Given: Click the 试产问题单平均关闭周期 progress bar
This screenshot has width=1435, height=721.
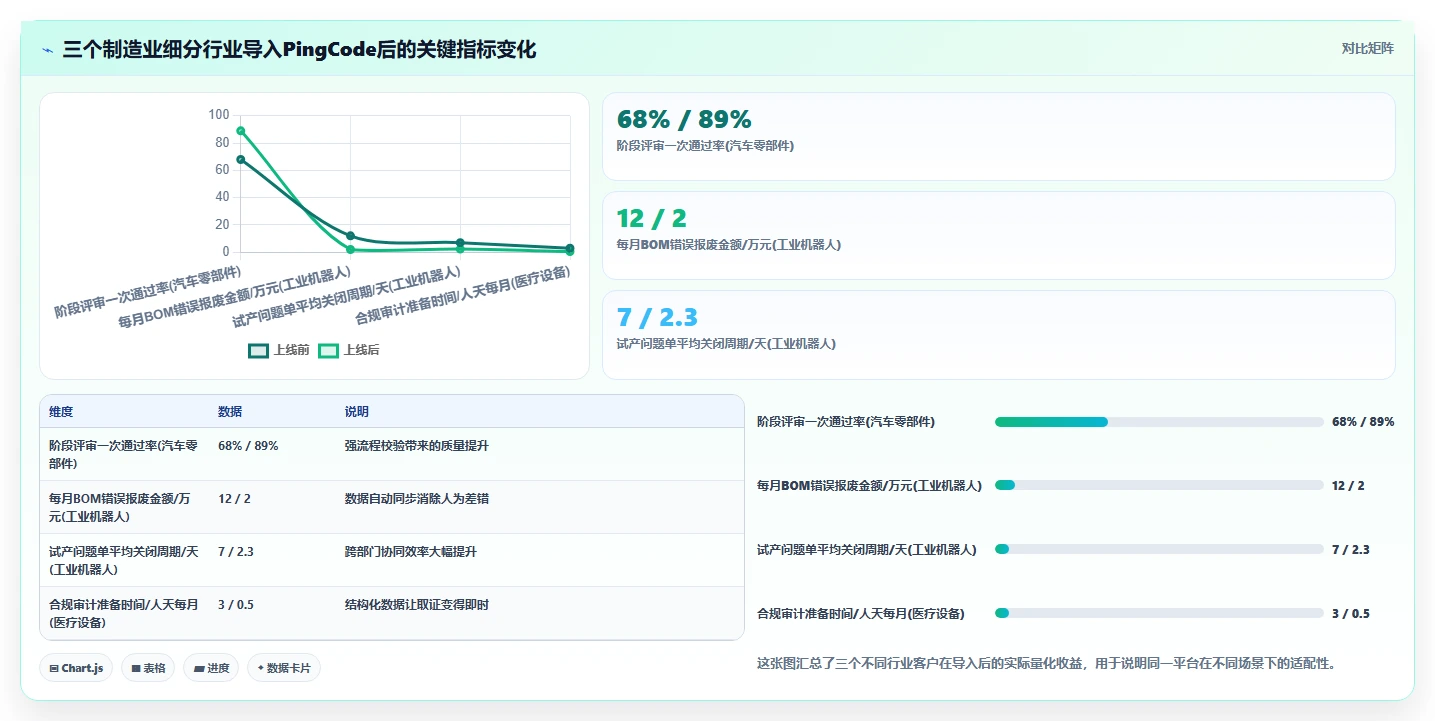Looking at the screenshot, I should [x=1159, y=549].
